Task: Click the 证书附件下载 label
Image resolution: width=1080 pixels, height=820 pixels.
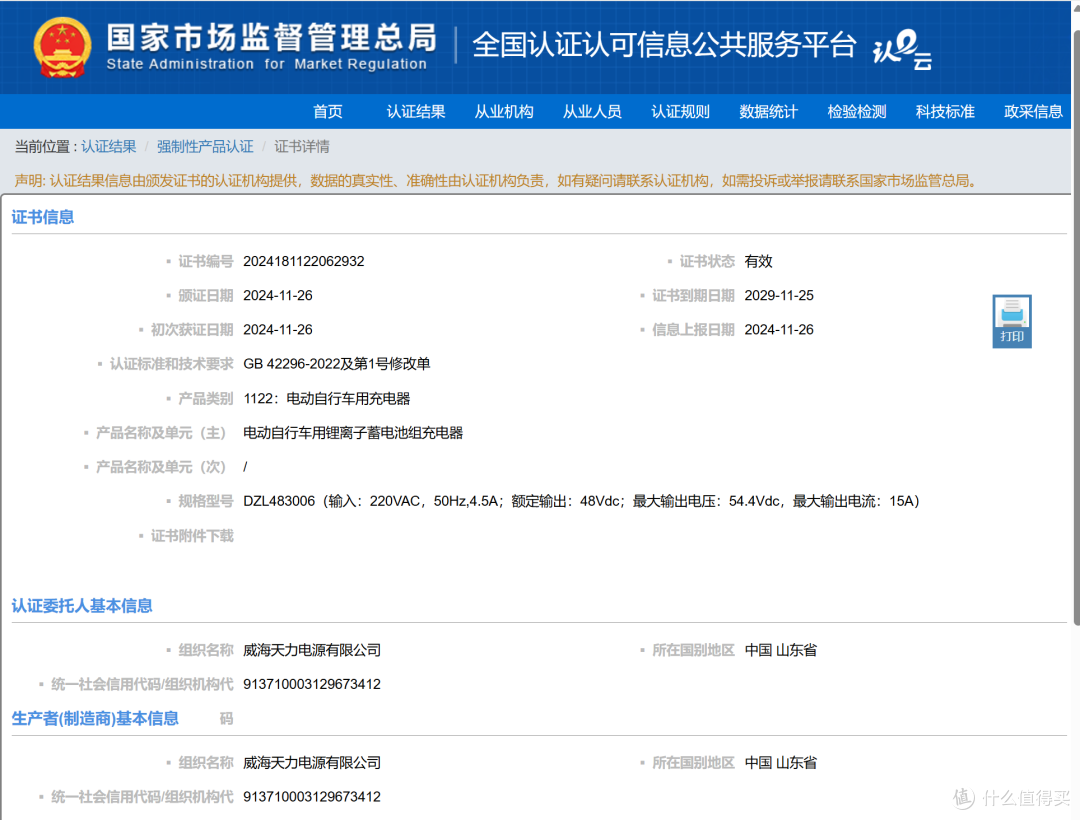Action: (192, 536)
